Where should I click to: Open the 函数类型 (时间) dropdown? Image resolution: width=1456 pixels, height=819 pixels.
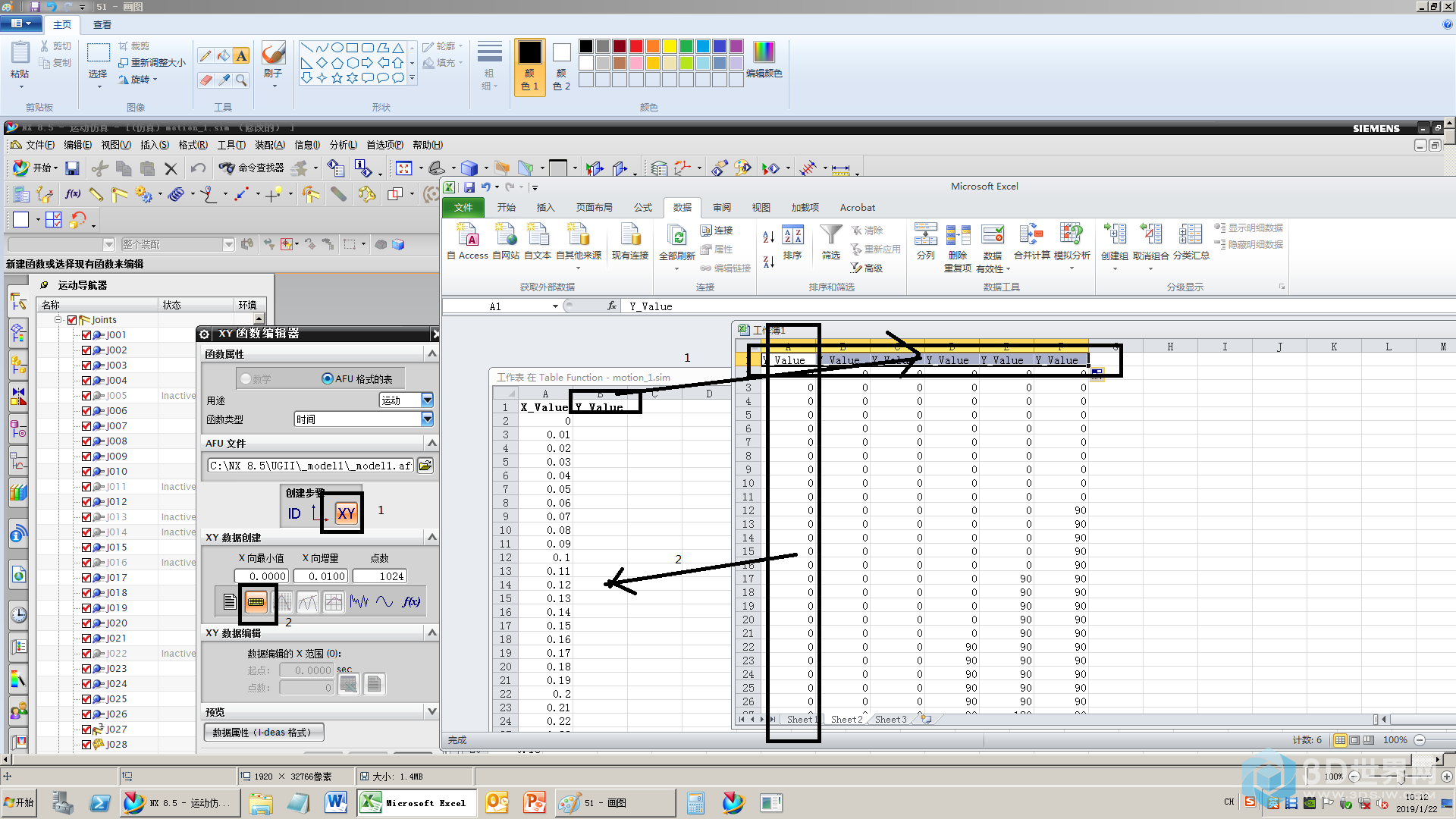pos(427,419)
